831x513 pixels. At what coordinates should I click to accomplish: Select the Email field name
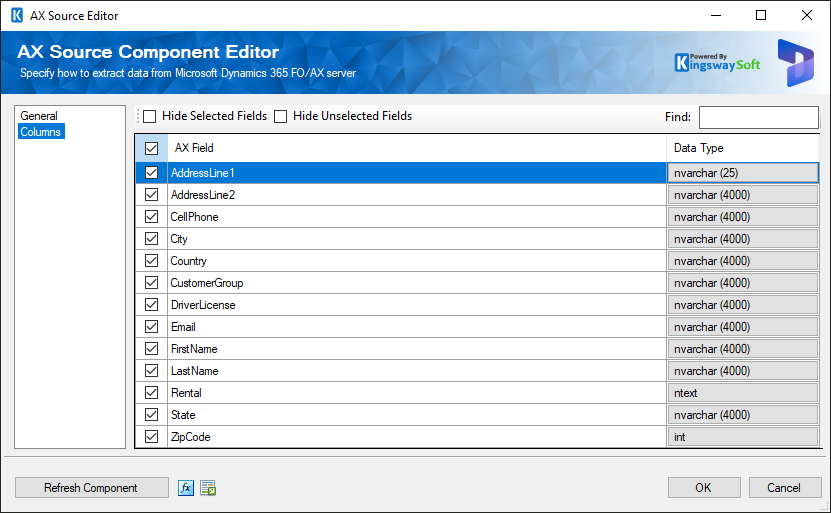coord(183,327)
